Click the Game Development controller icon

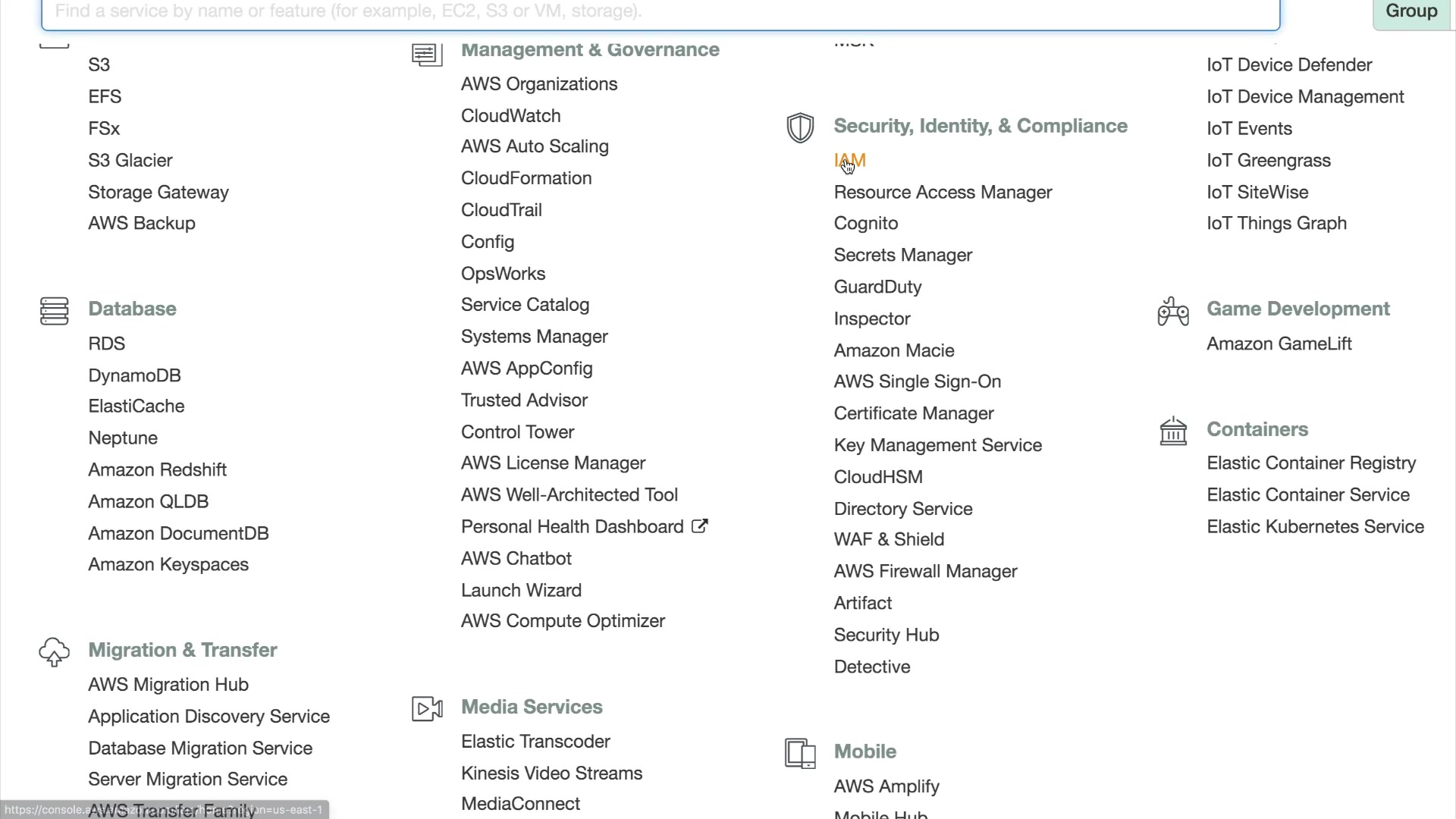pos(1173,311)
